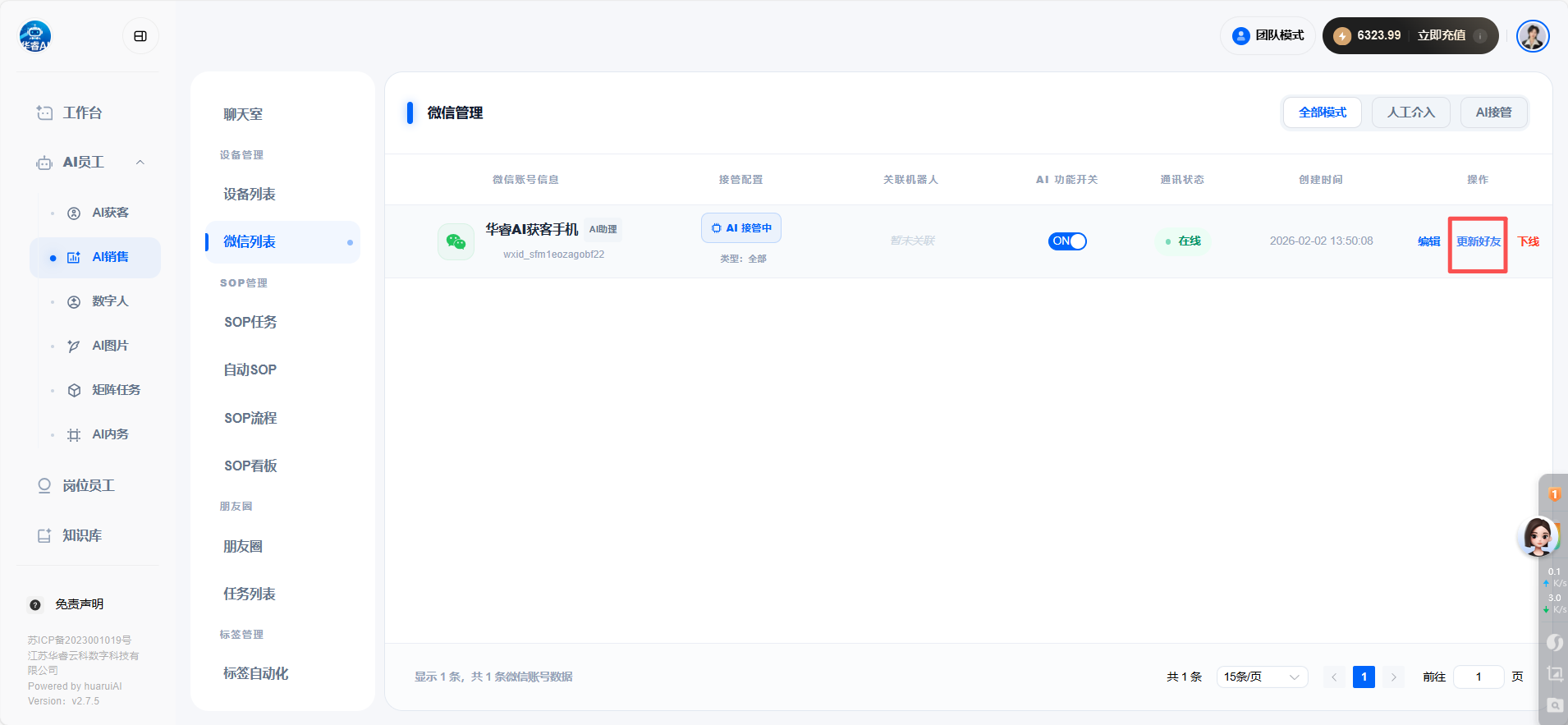Open the 免责声明 help icon
This screenshot has height=725, width=1568.
tap(35, 605)
